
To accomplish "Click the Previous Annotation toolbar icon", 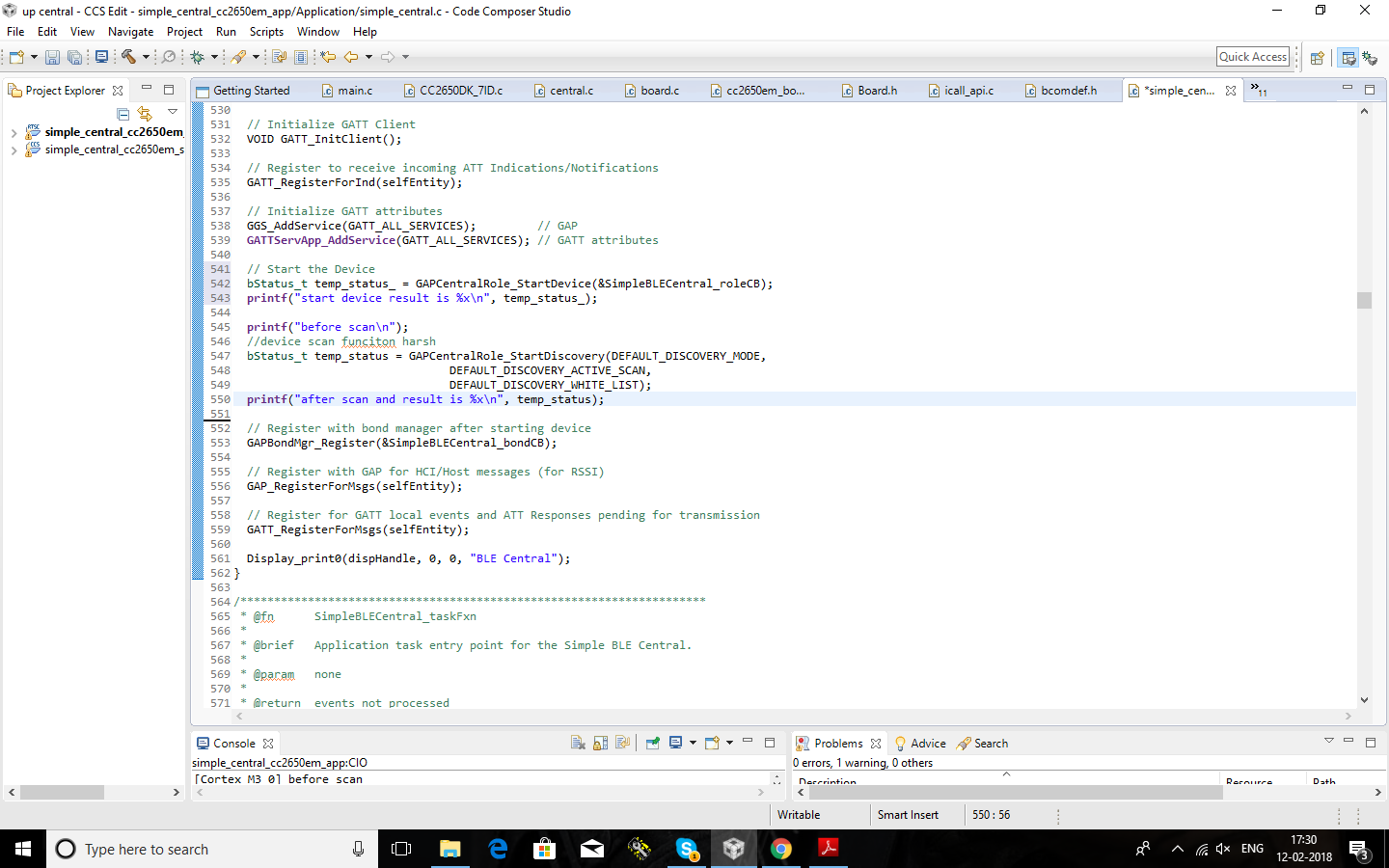I will coord(301,57).
